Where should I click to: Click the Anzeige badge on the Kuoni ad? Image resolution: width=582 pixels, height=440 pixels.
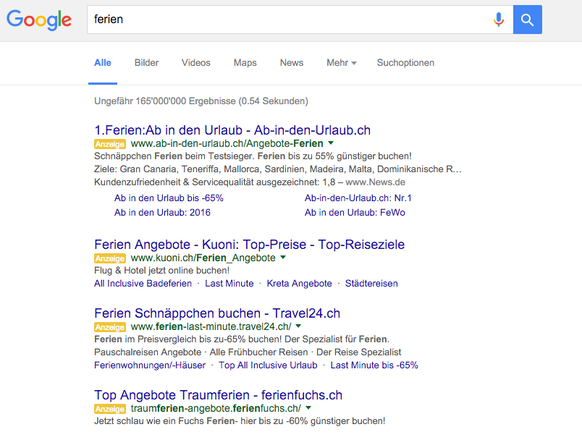click(x=110, y=258)
